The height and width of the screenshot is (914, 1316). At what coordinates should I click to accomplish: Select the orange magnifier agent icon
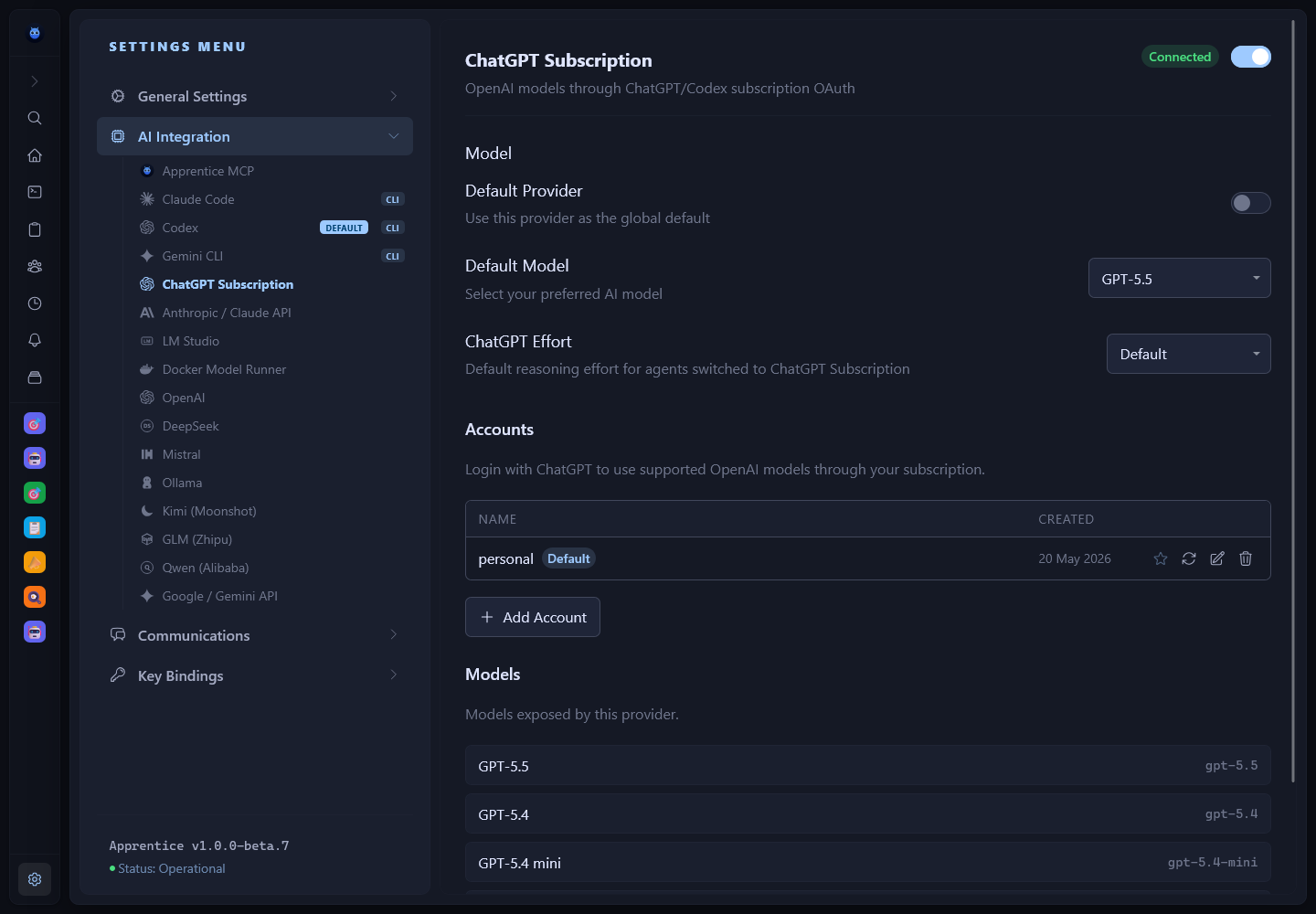(x=35, y=597)
